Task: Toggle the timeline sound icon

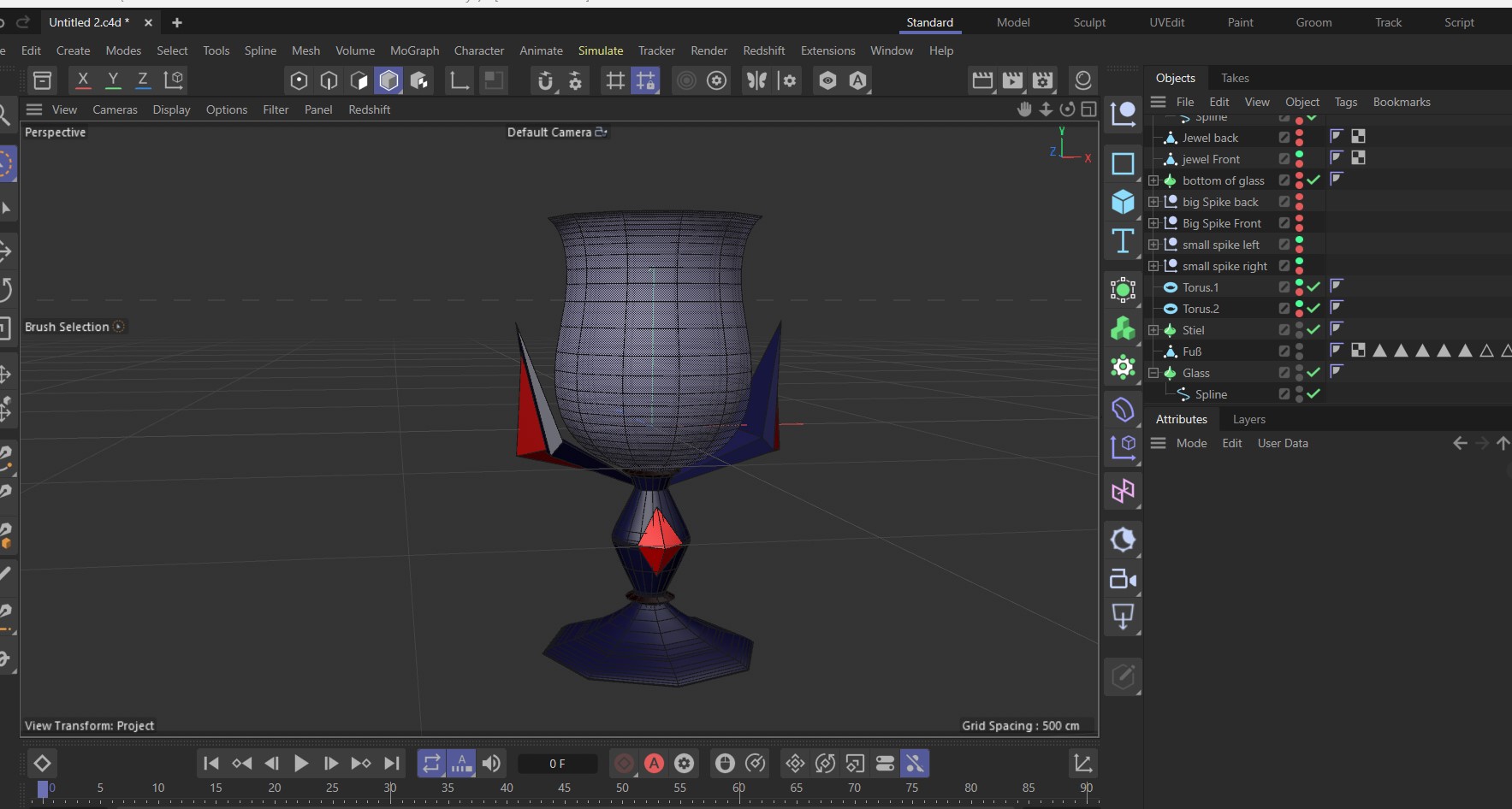Action: 491,764
